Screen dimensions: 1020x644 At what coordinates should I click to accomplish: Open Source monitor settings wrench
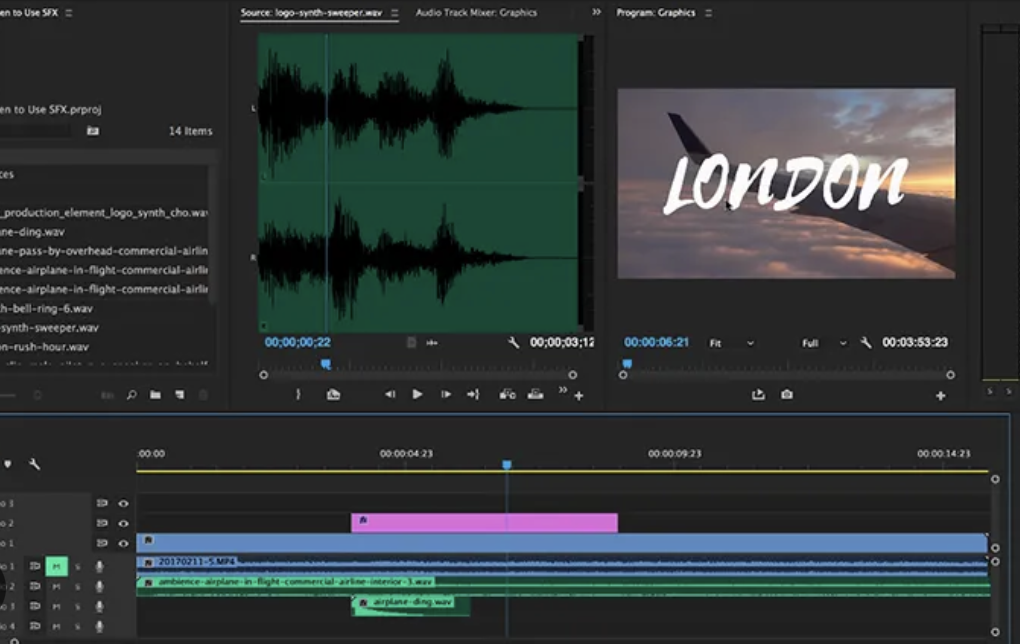[x=513, y=342]
